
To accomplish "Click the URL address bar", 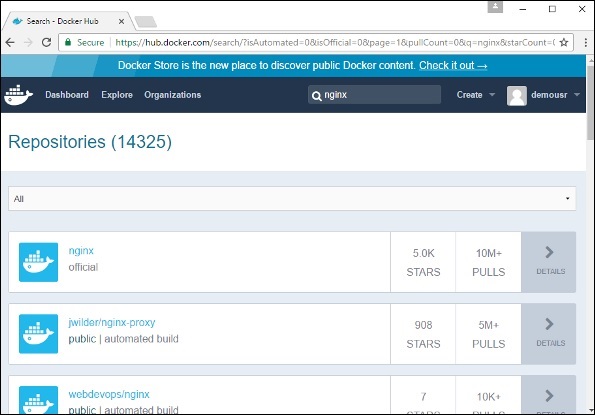I will point(315,42).
